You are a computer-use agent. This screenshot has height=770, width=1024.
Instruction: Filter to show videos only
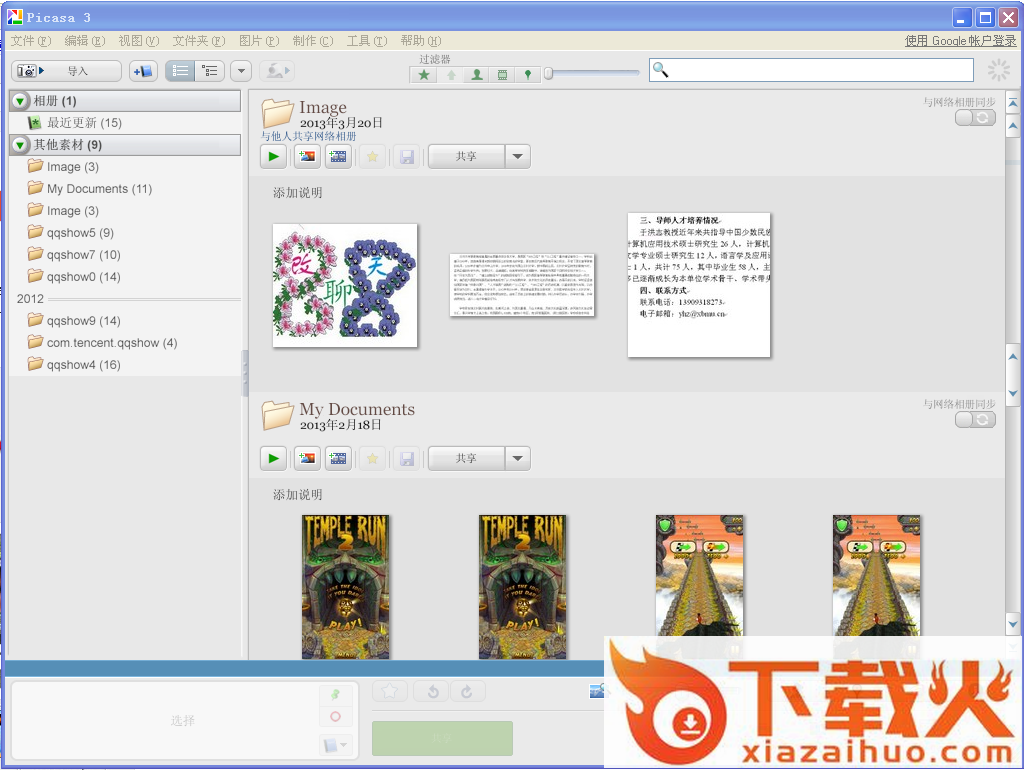(503, 75)
